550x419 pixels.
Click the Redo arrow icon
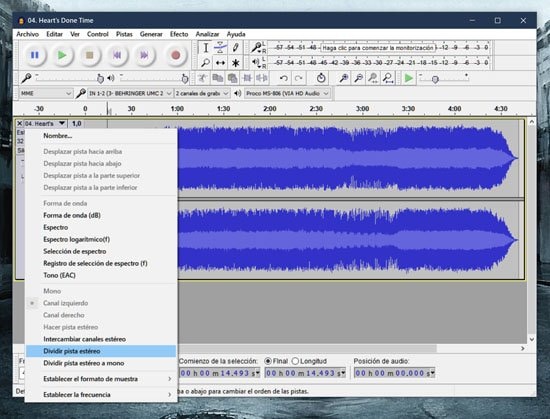[299, 78]
